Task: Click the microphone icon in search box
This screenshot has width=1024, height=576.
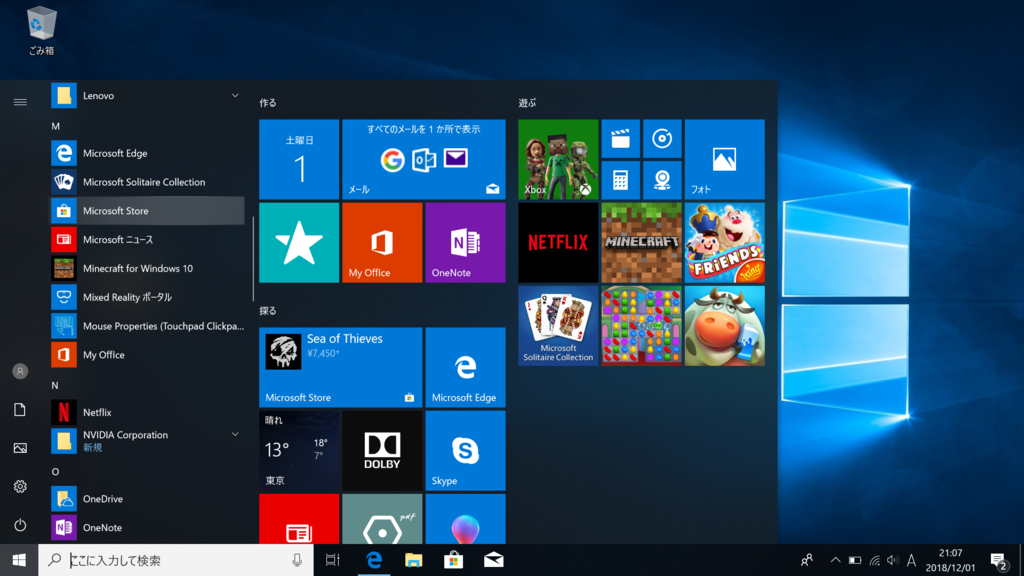Action: coord(297,560)
